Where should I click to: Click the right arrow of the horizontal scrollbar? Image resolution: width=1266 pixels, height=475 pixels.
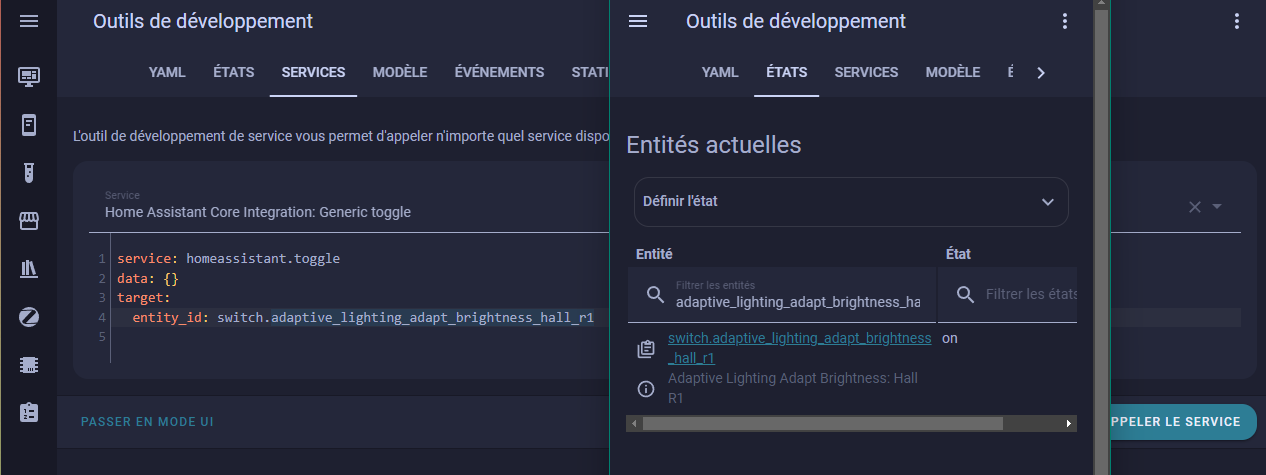pyautogui.click(x=1069, y=424)
